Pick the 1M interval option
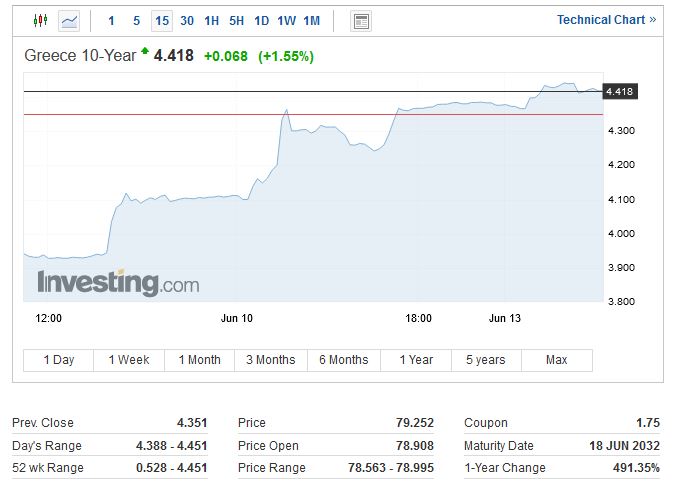This screenshot has width=679, height=491. [x=311, y=20]
